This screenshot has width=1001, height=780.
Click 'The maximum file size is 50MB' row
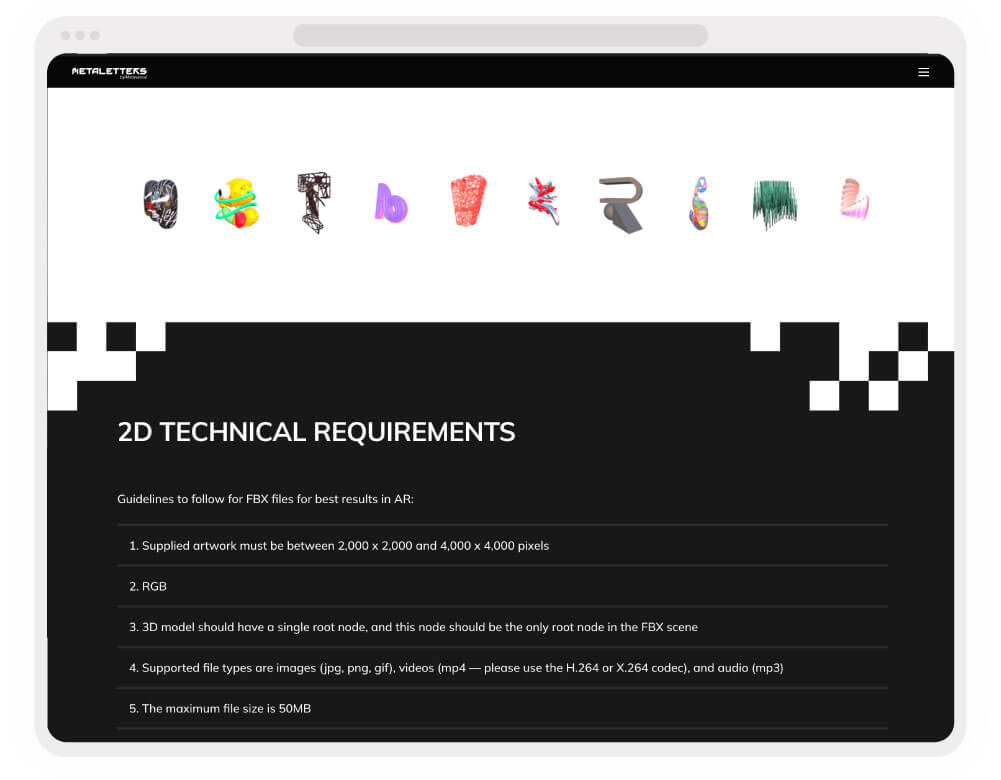[502, 709]
